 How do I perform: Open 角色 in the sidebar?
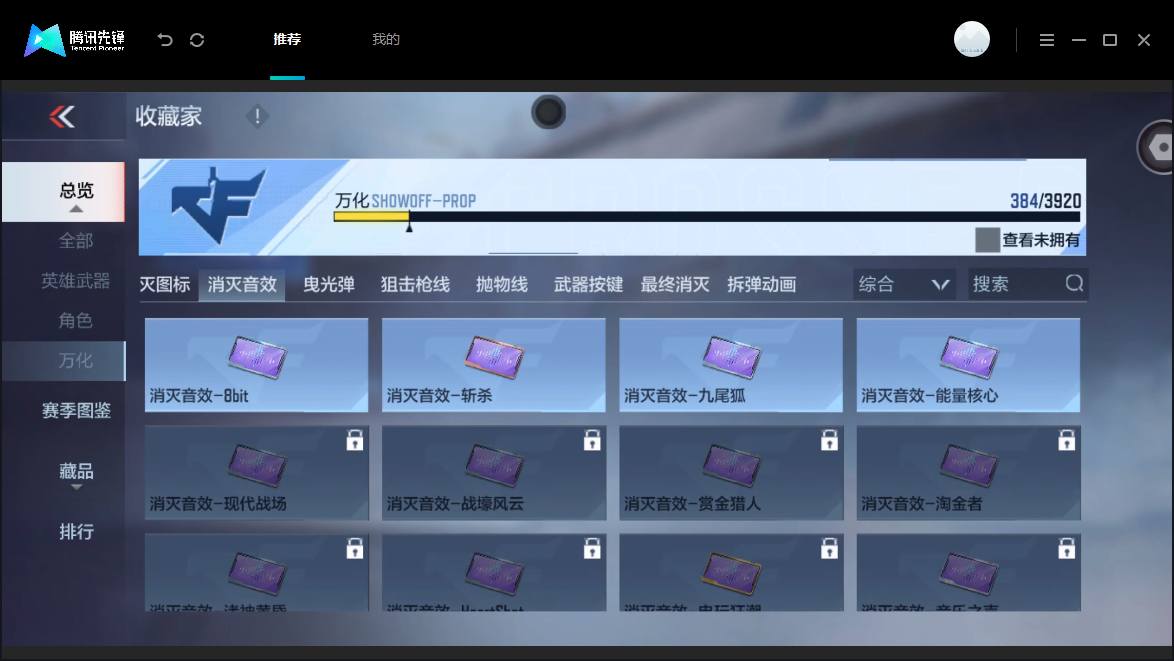76,320
